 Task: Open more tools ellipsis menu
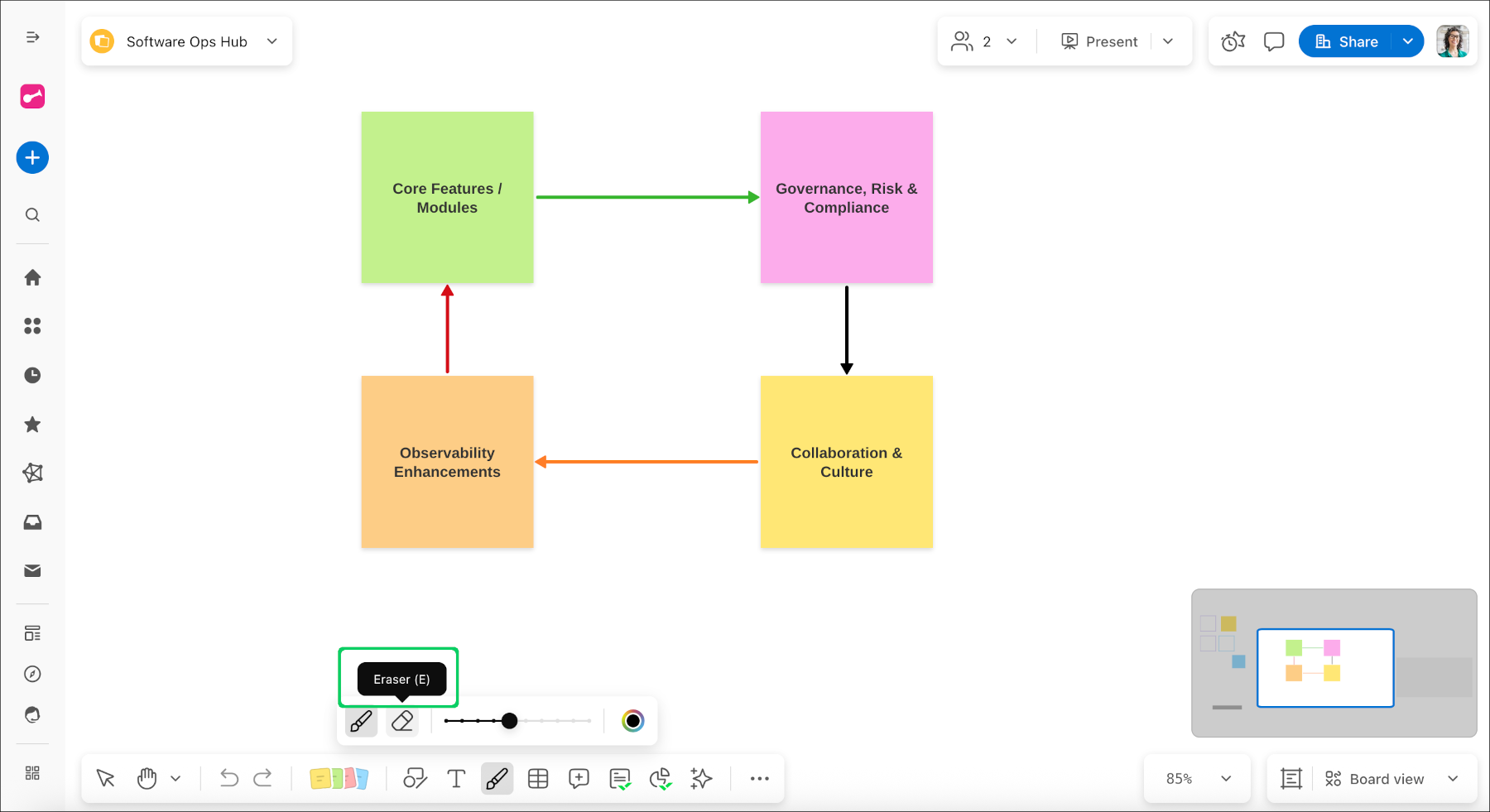click(x=759, y=779)
